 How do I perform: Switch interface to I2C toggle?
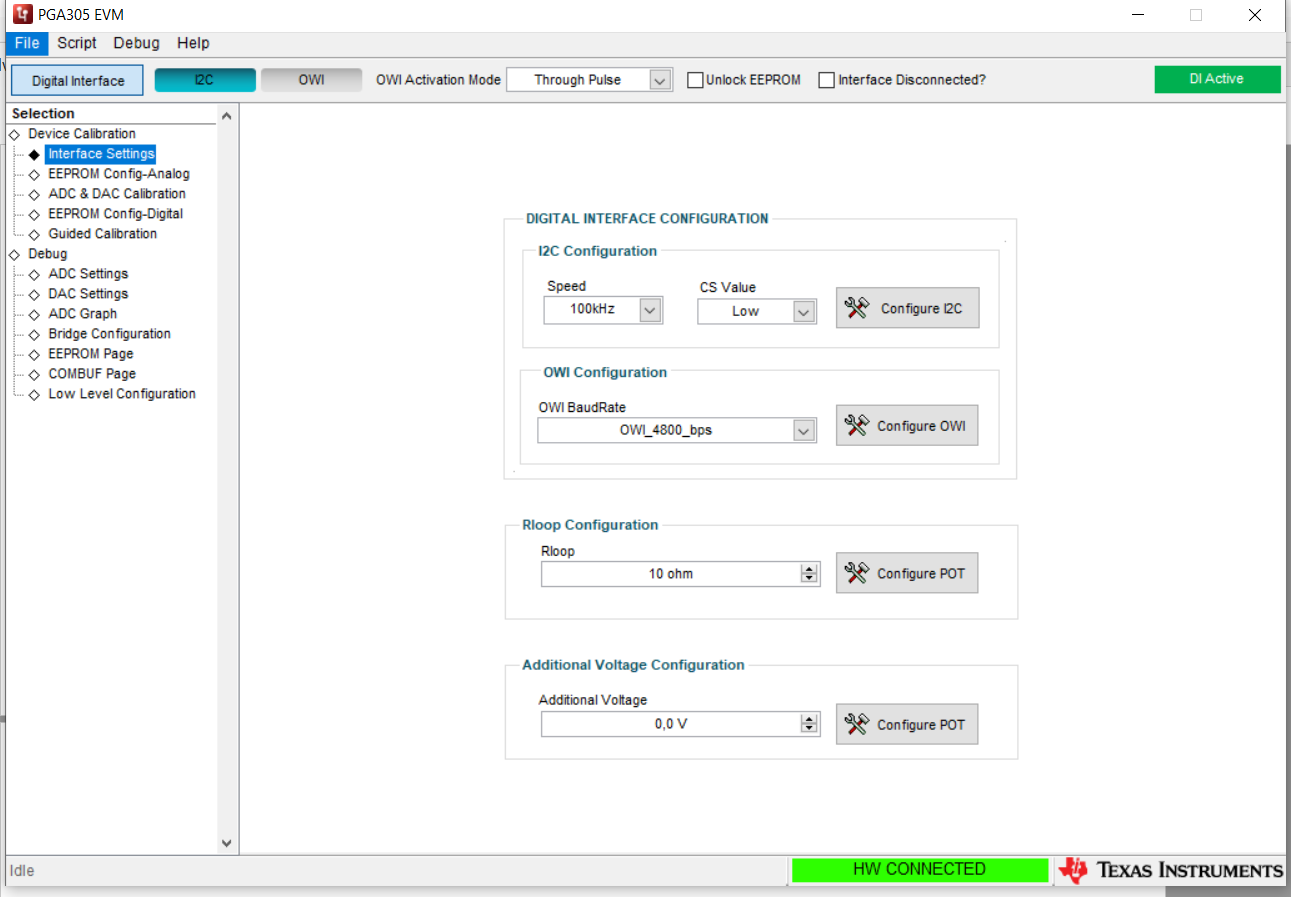205,80
